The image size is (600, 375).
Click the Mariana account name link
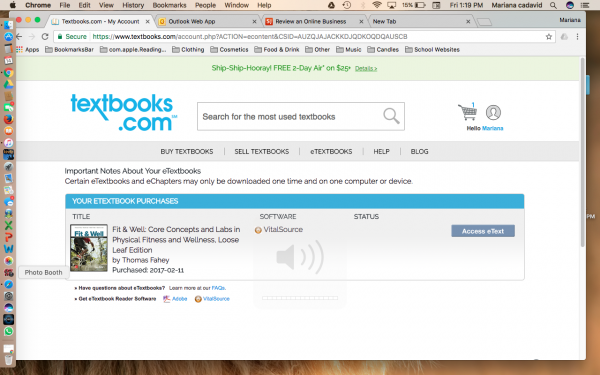(x=492, y=128)
